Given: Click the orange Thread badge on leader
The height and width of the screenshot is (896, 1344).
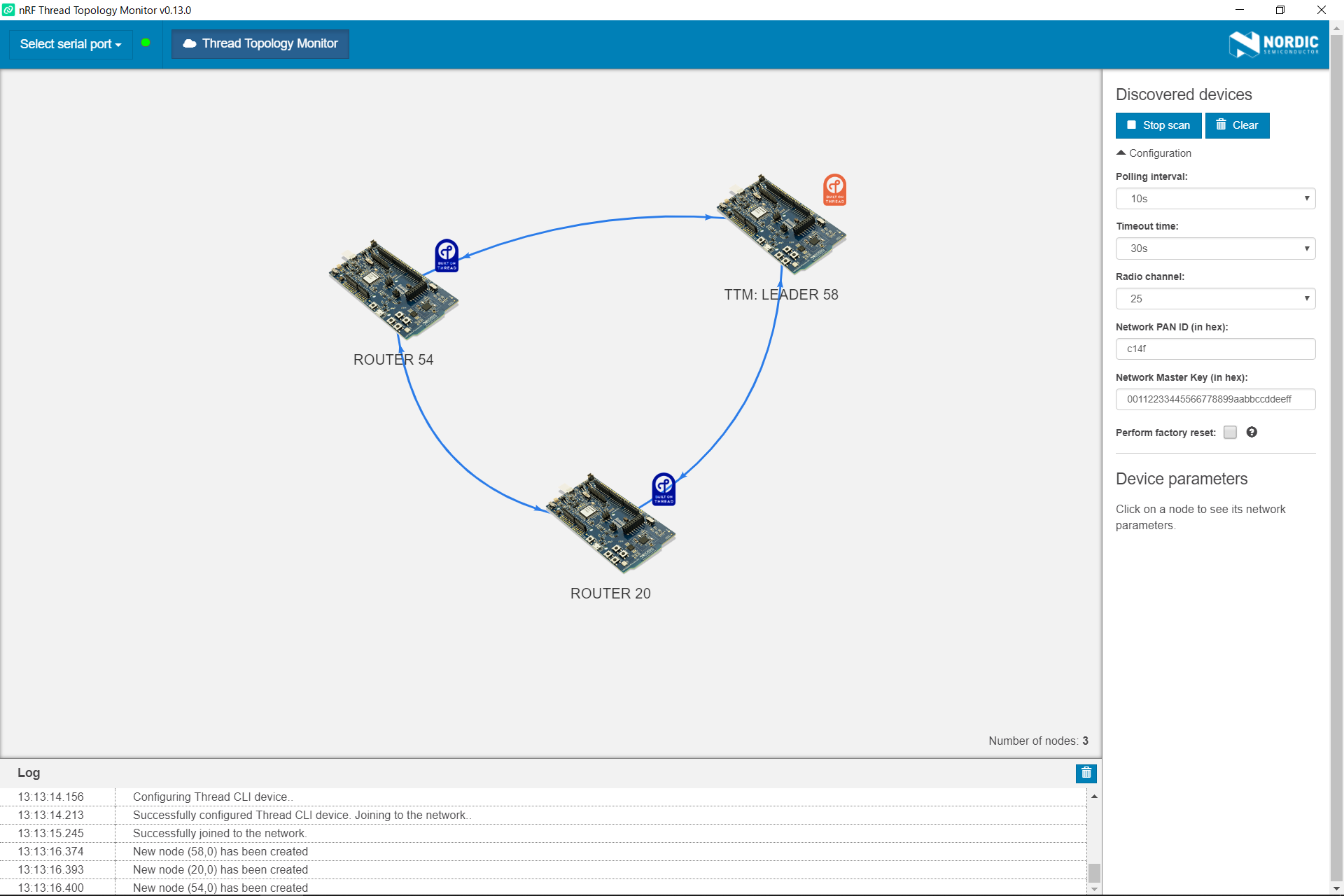Looking at the screenshot, I should coord(834,190).
